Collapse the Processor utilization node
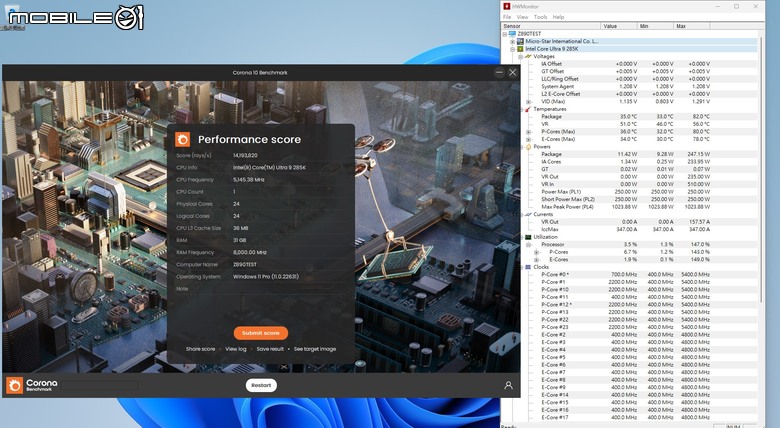This screenshot has width=780, height=428. click(528, 245)
